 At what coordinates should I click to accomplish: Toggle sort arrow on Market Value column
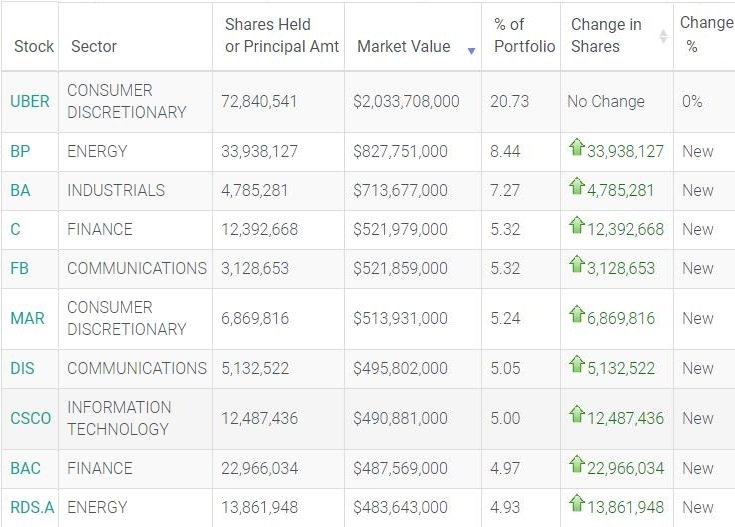point(471,48)
